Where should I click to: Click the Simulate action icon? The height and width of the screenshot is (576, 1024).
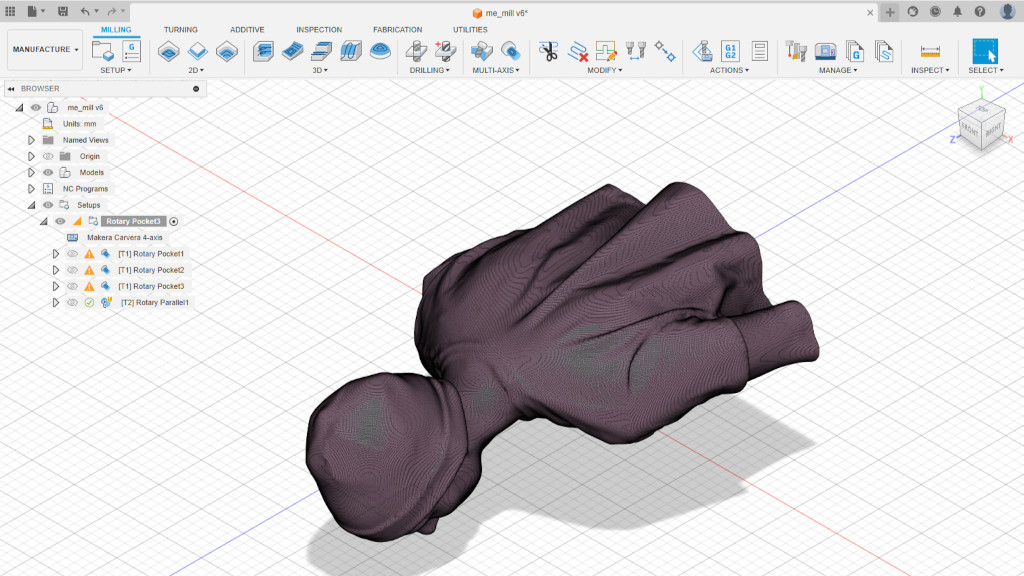[x=703, y=51]
